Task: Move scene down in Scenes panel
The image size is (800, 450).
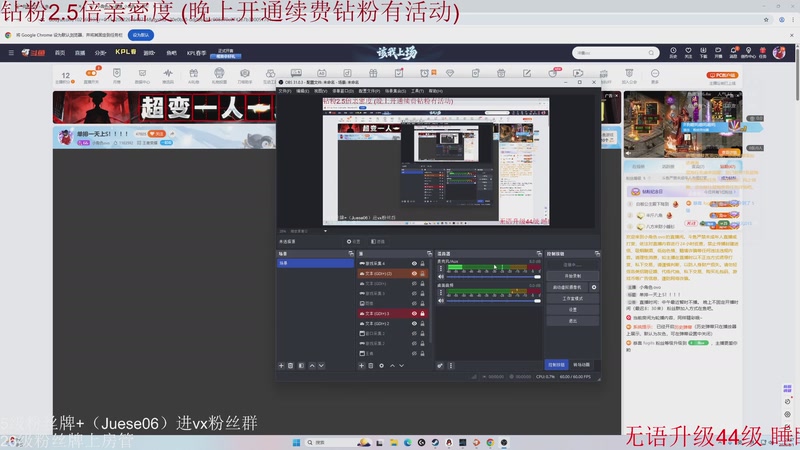Action: pyautogui.click(x=321, y=366)
